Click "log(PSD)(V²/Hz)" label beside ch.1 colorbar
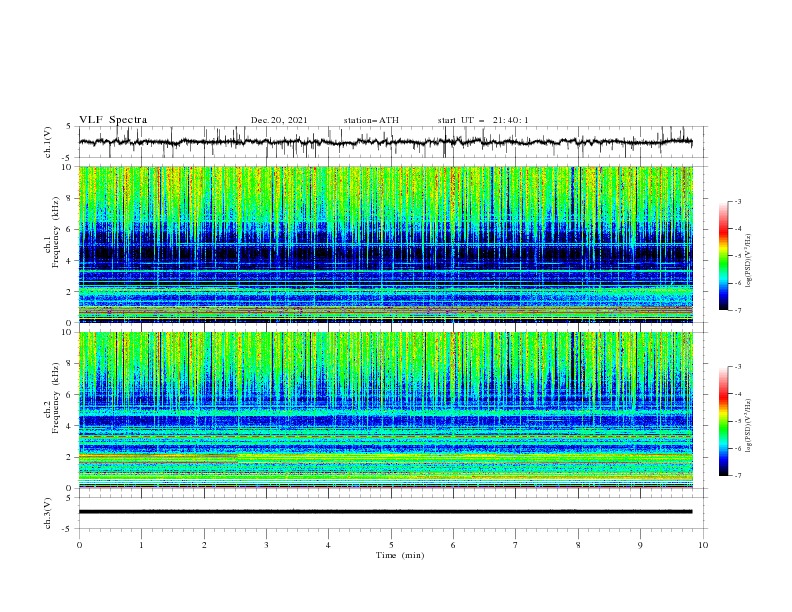This screenshot has height=612, width=792. 748,261
